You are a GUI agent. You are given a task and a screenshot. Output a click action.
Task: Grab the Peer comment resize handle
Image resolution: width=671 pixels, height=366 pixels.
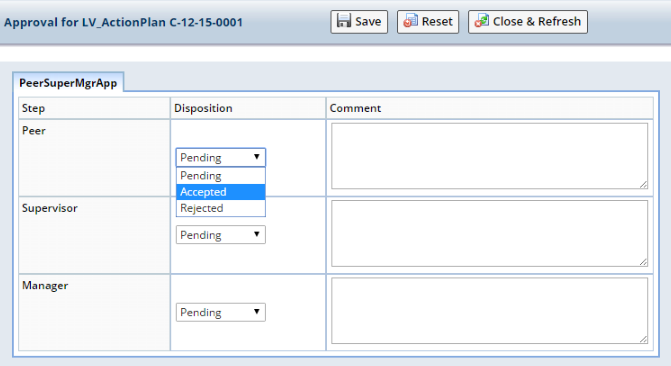(x=643, y=184)
